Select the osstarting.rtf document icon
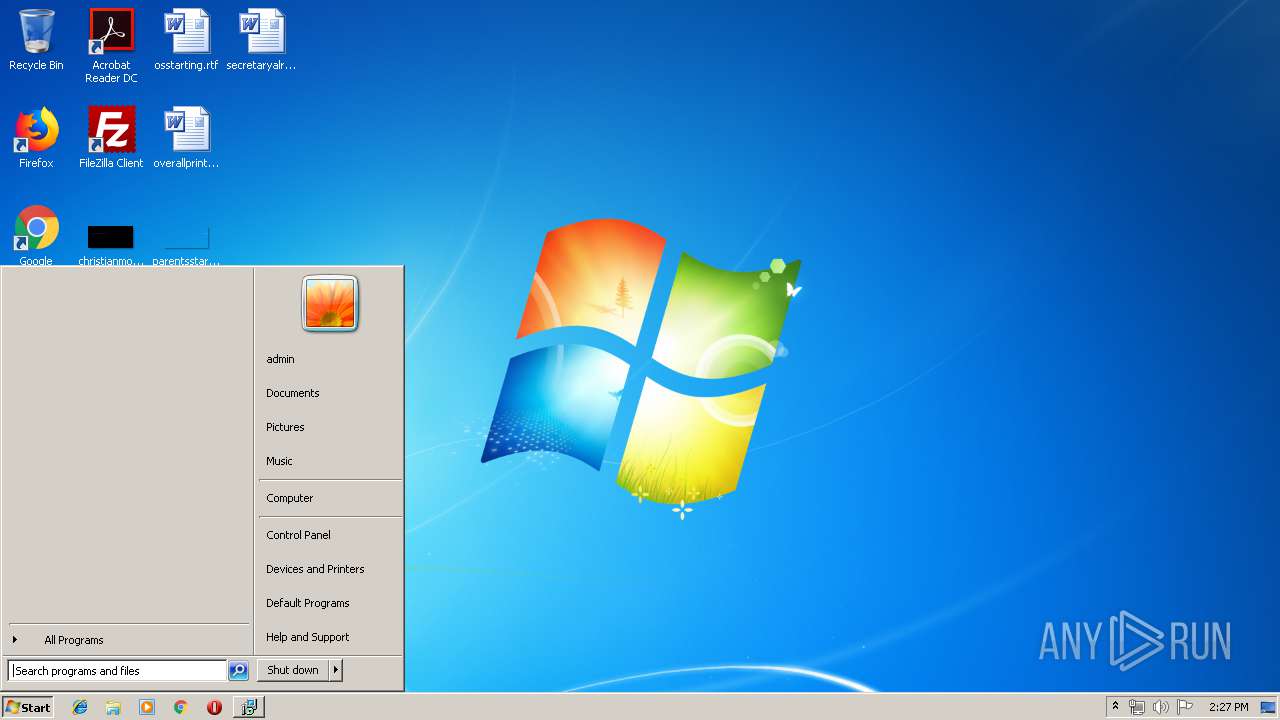Viewport: 1280px width, 720px height. pos(186,40)
